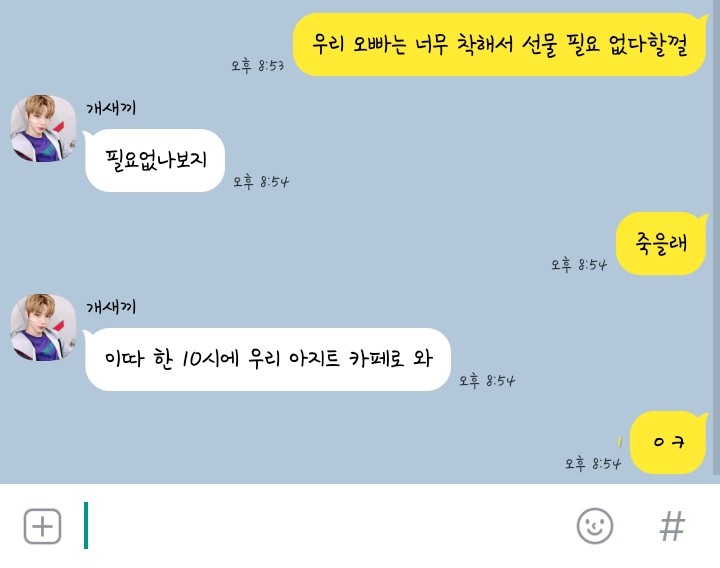Screen dimensions: 720x568
Task: Select the yellow bubble starting 우리 오빠는
Action: (x=500, y=45)
